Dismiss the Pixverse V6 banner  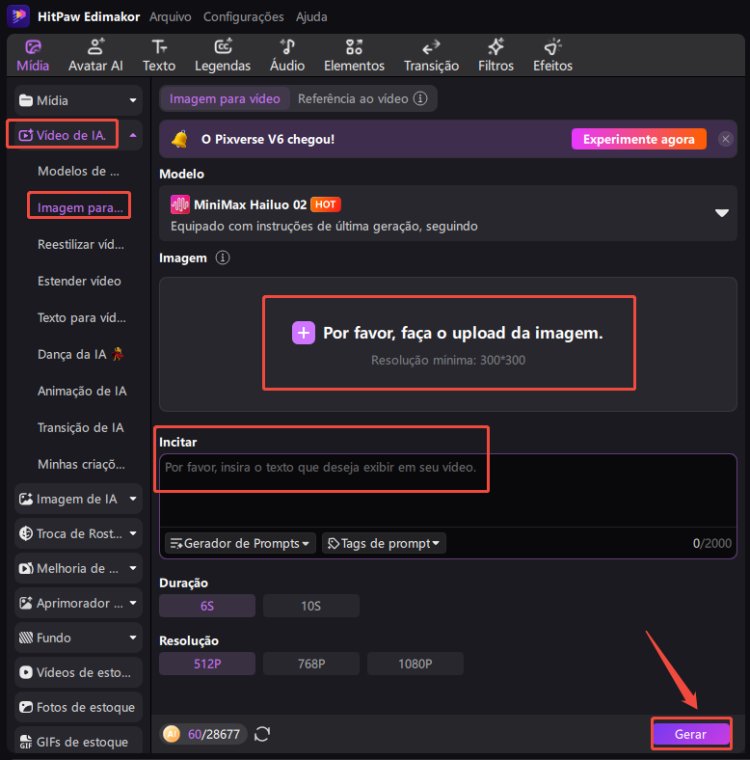tap(726, 140)
